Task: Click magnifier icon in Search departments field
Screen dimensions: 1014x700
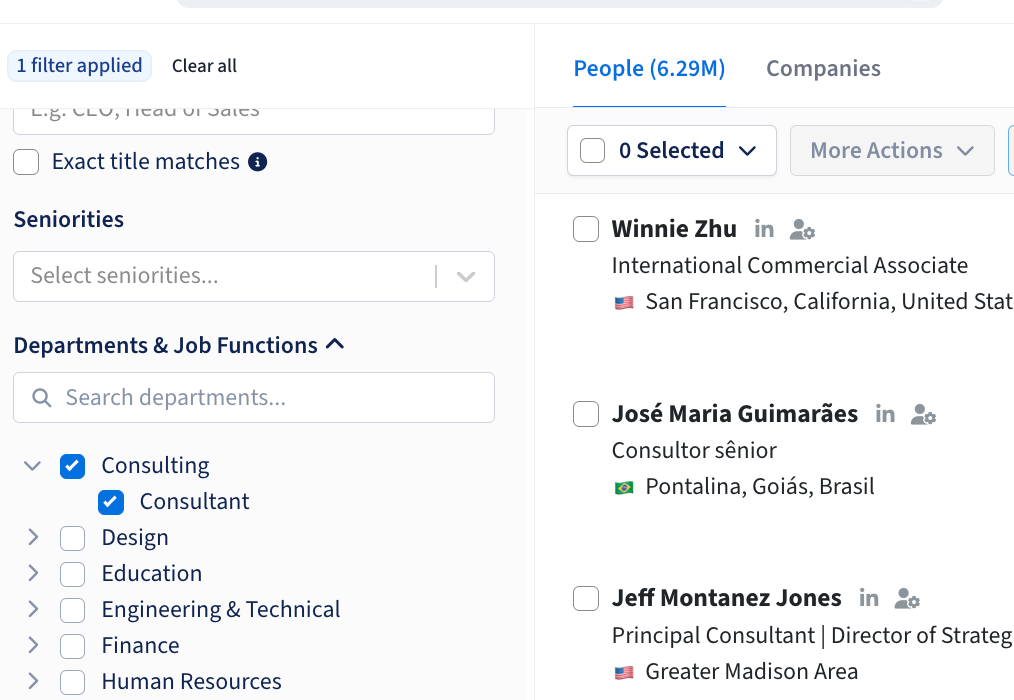Action: [42, 398]
